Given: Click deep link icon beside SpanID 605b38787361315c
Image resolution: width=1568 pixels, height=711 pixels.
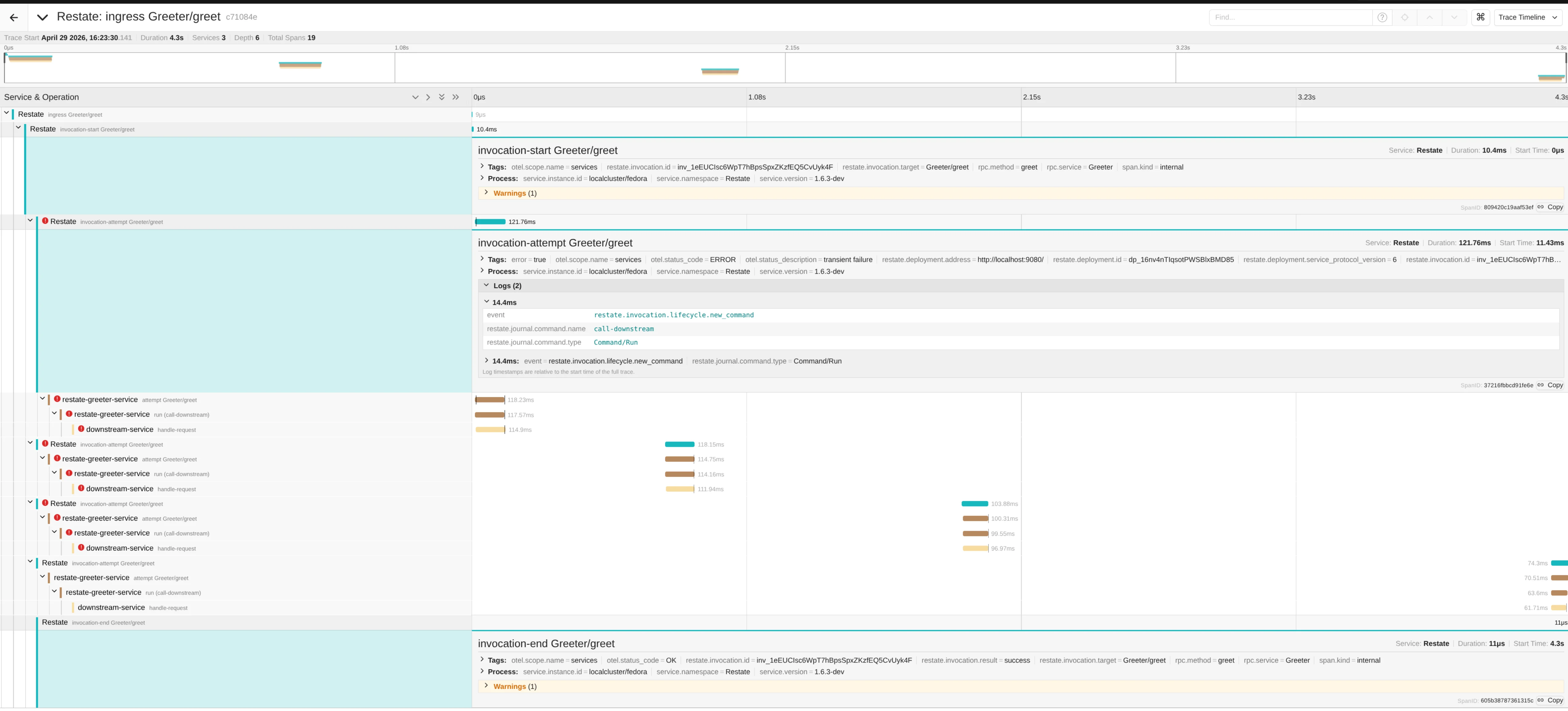Looking at the screenshot, I should pyautogui.click(x=1540, y=701).
